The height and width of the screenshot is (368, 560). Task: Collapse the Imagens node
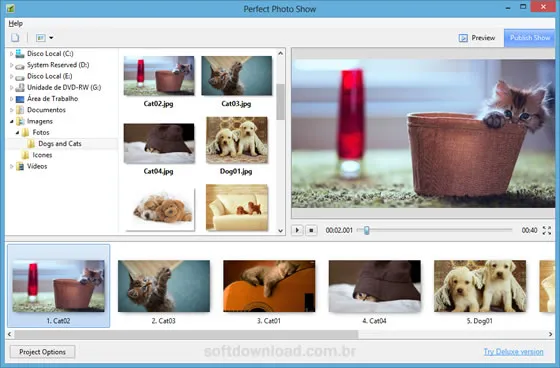[x=11, y=121]
